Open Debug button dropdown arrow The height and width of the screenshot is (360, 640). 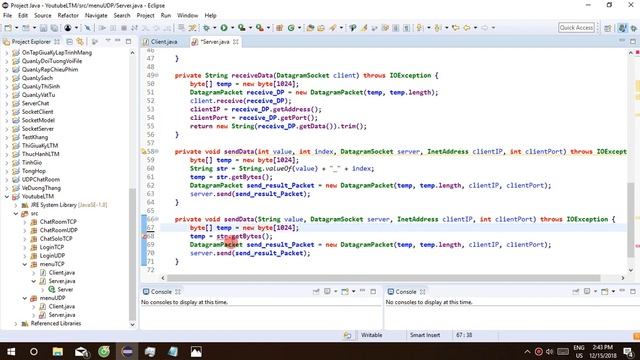[x=214, y=28]
